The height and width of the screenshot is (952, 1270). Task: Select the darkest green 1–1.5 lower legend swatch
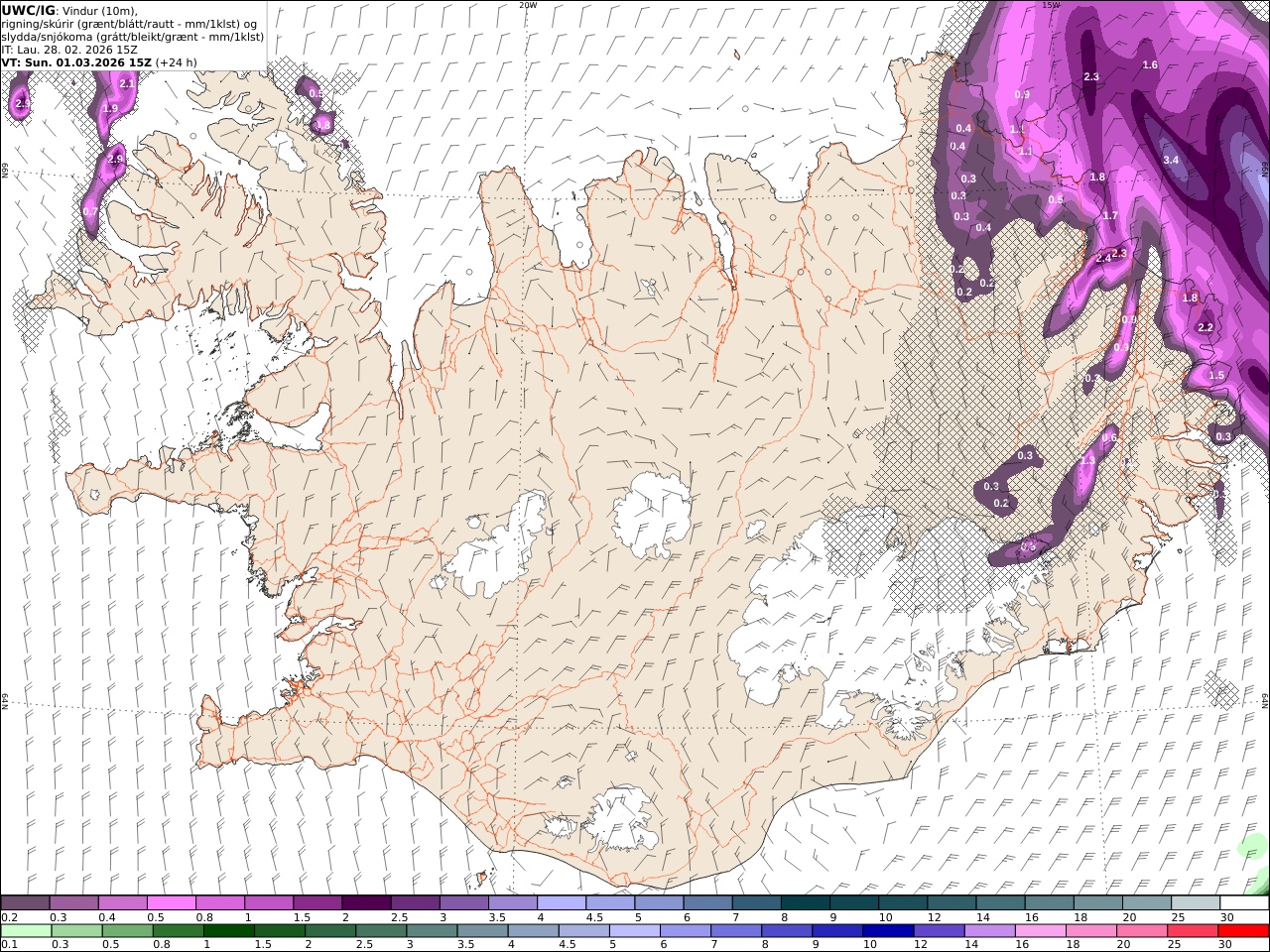pos(229,930)
